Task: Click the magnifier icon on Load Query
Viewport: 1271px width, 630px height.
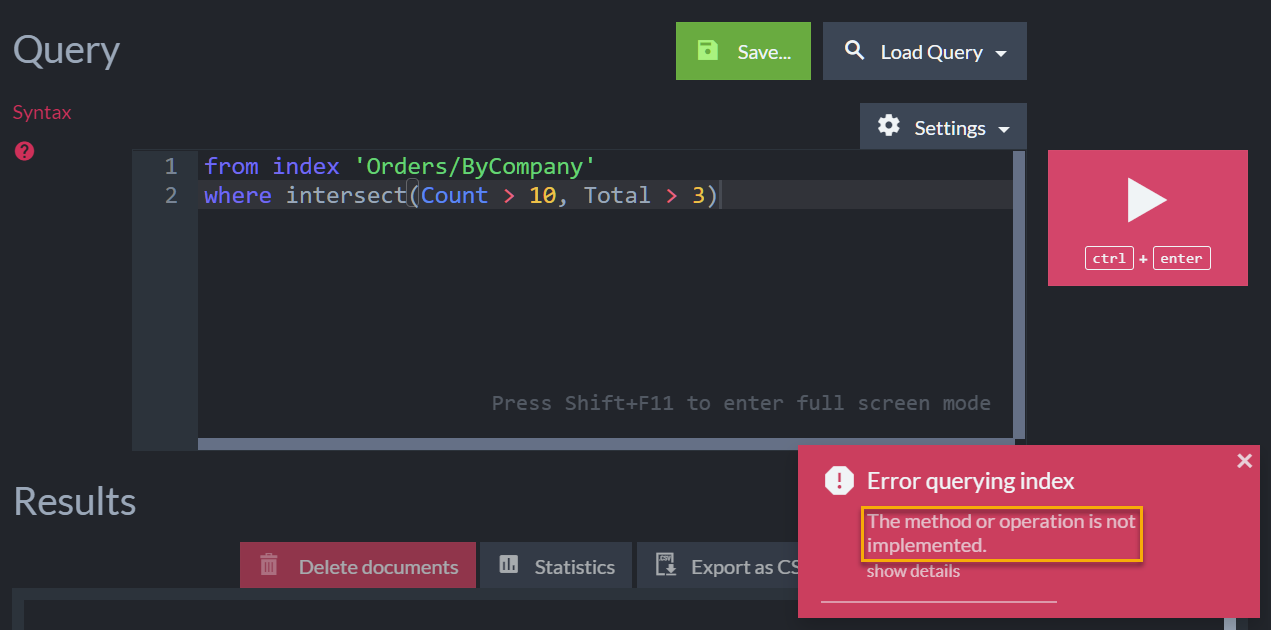Action: point(855,50)
